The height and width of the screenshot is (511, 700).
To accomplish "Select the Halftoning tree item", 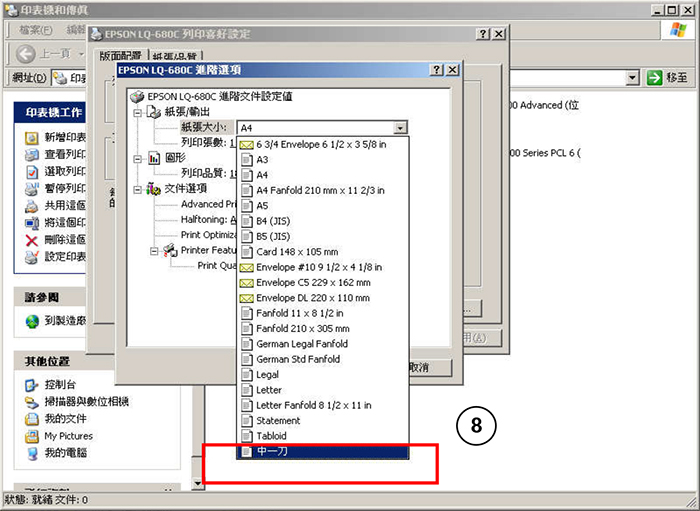I will coord(208,220).
